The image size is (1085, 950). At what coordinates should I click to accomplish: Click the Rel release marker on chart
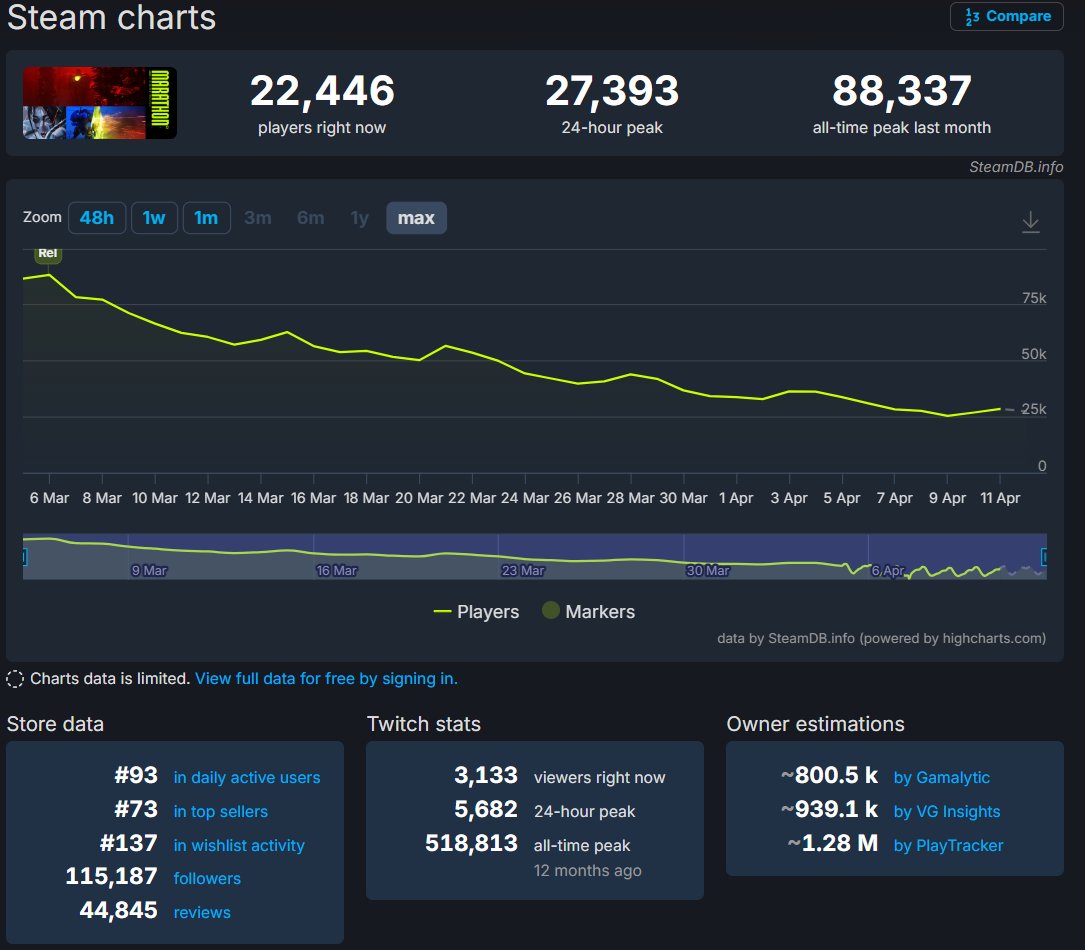point(48,254)
